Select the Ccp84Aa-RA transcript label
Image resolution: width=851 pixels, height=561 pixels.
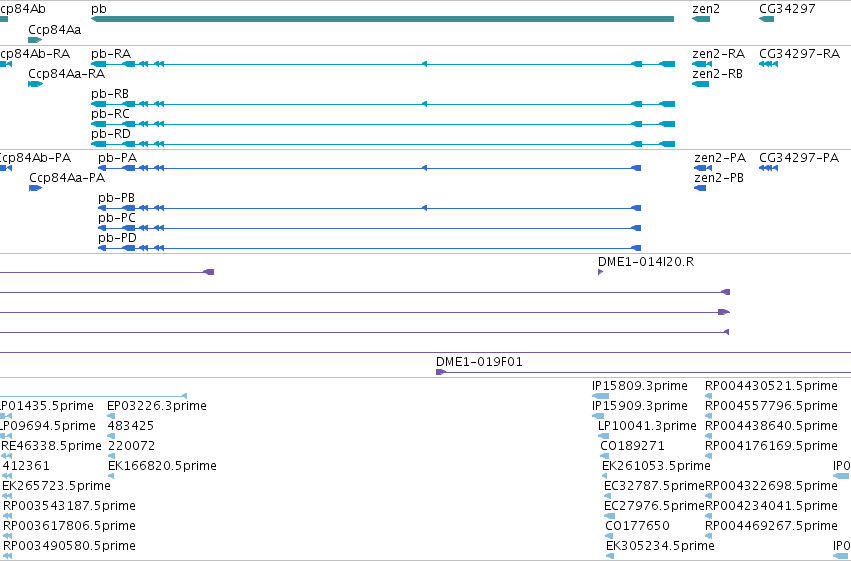pos(66,74)
